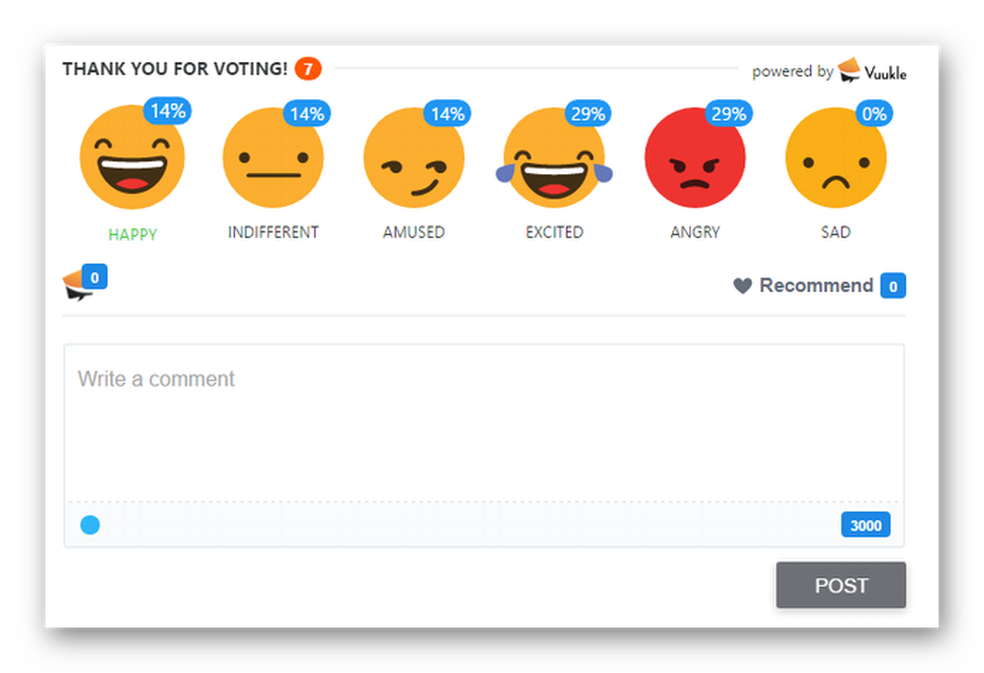
Task: Focus the Write a comment field
Action: (x=484, y=420)
